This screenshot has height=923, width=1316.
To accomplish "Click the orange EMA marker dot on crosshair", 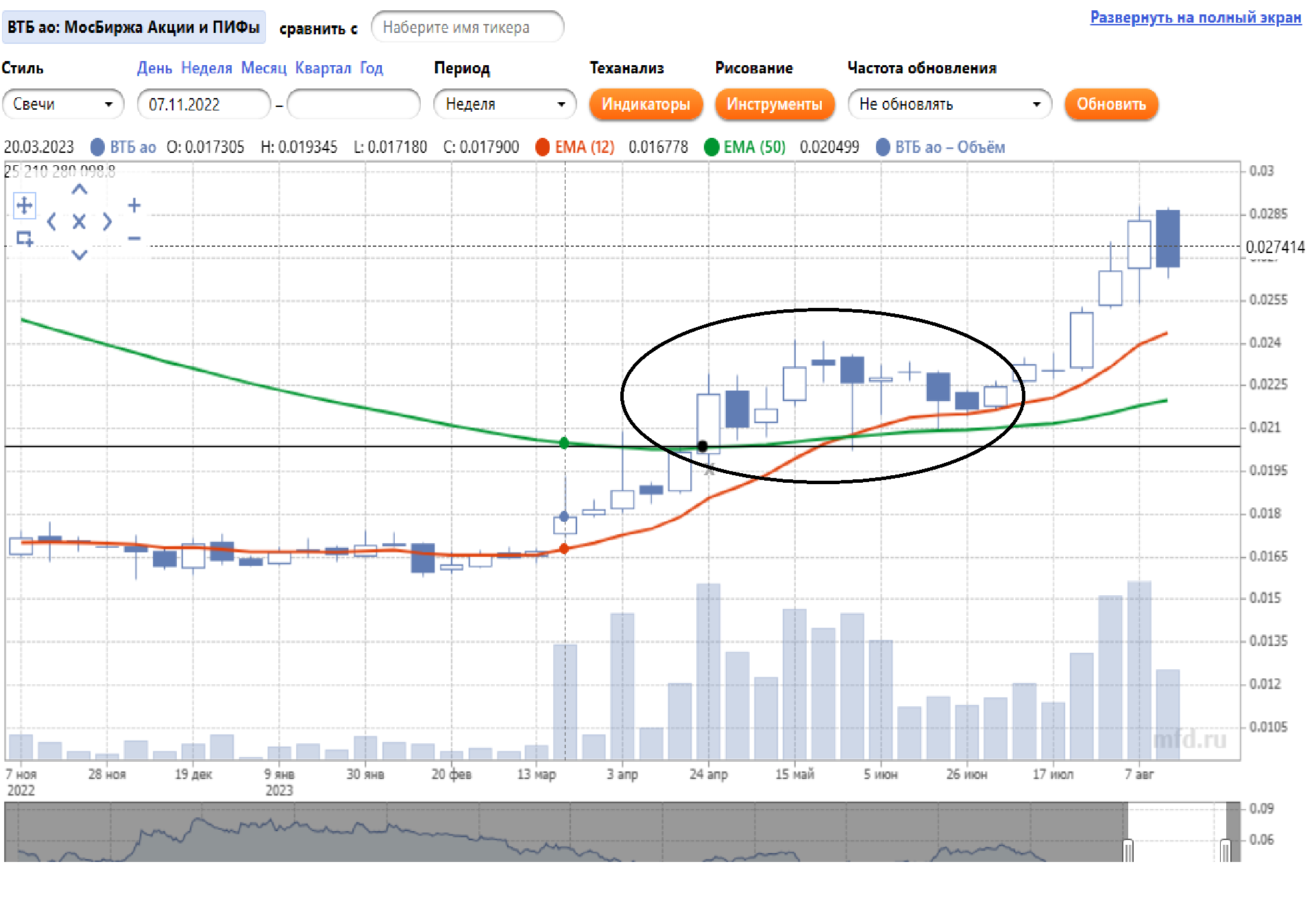I will click(x=564, y=549).
